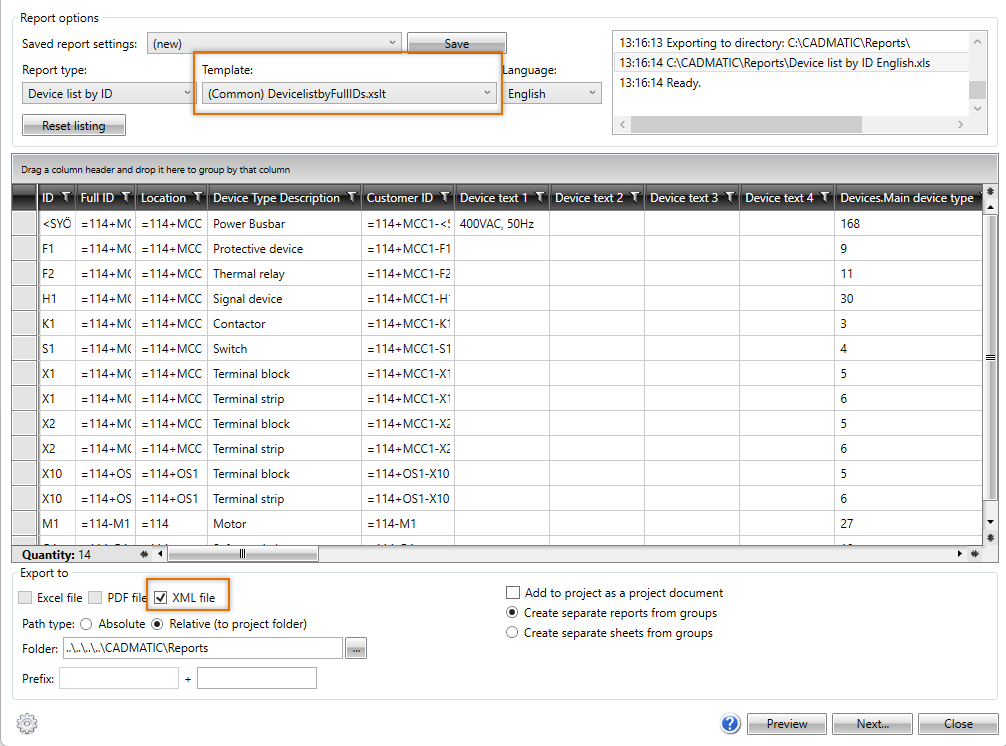Viewport: 1006px width, 746px height.
Task: Click the Reset listing button
Action: tap(75, 126)
